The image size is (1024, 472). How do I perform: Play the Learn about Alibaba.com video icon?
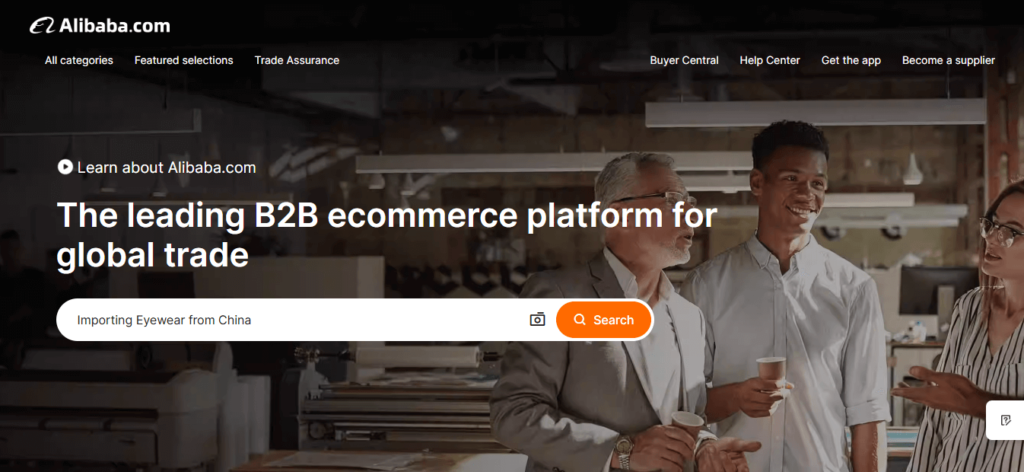coord(65,167)
